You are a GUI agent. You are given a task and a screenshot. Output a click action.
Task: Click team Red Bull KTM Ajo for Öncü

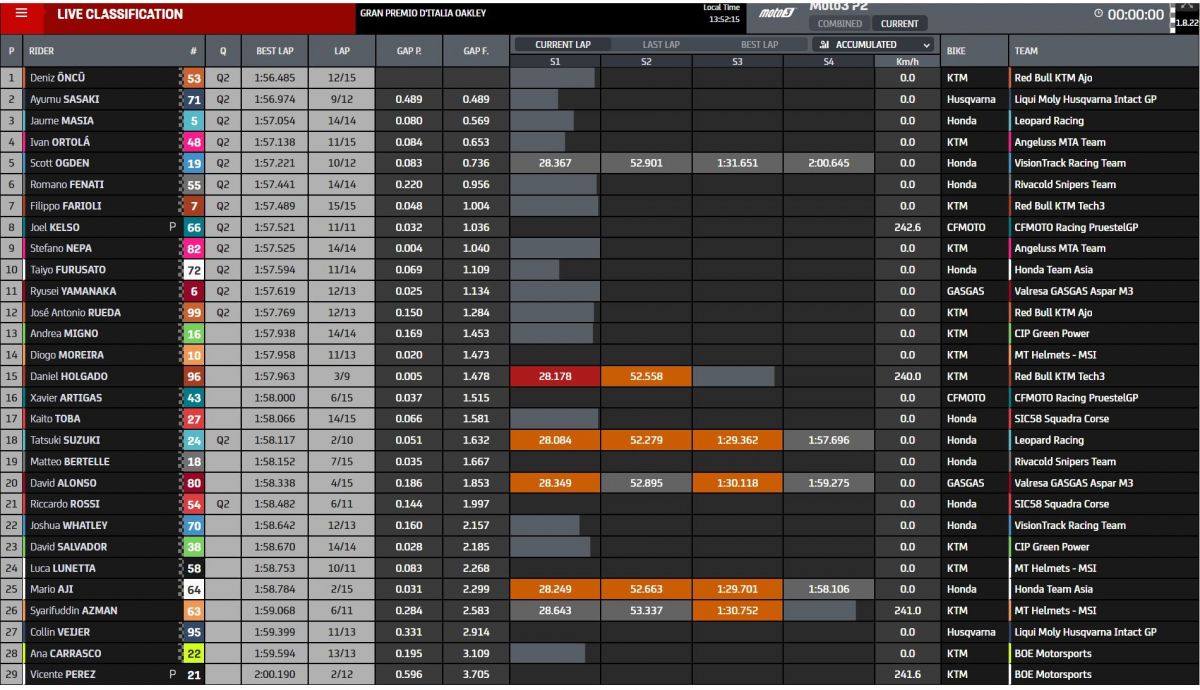pos(1054,78)
